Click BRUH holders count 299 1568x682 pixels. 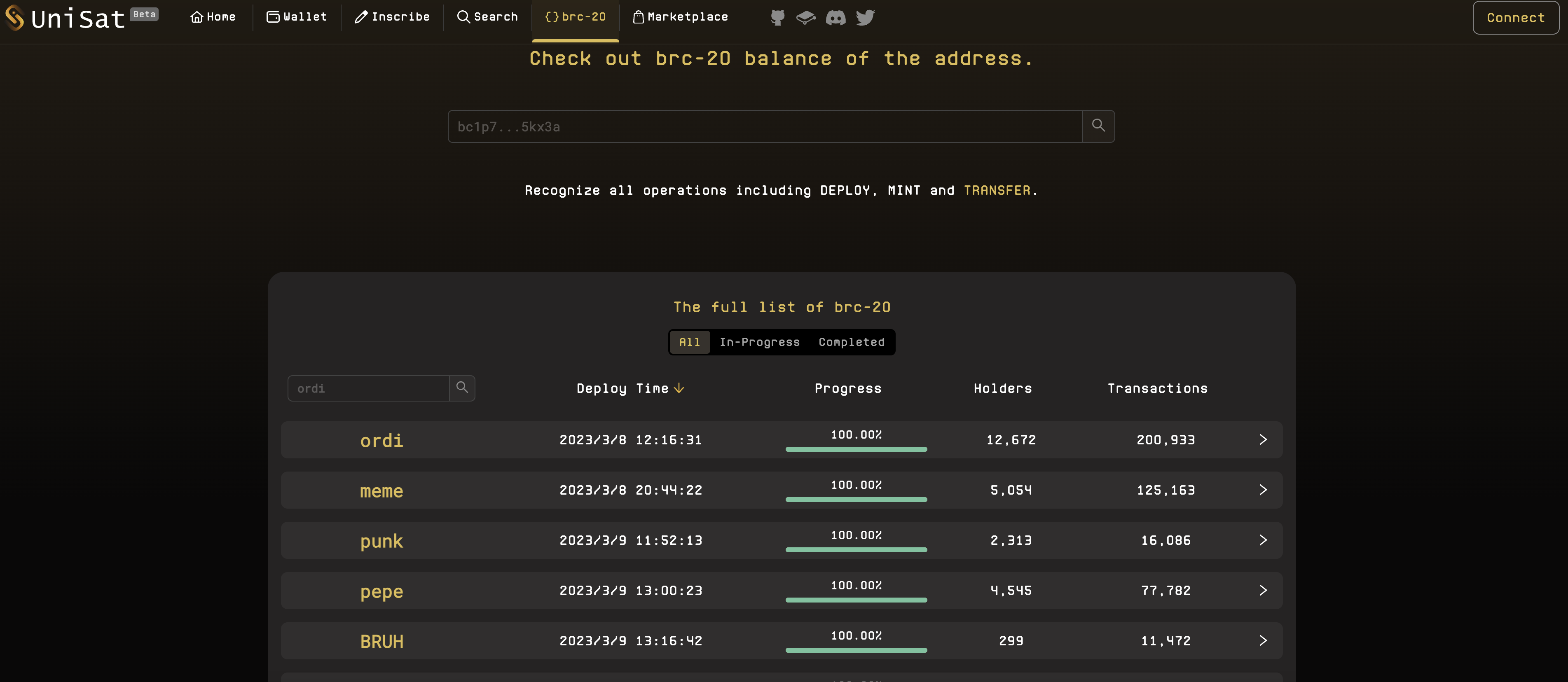coord(1011,641)
